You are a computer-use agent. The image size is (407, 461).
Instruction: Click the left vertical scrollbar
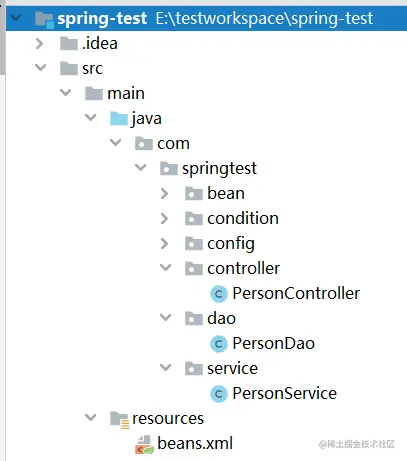tap(2, 37)
